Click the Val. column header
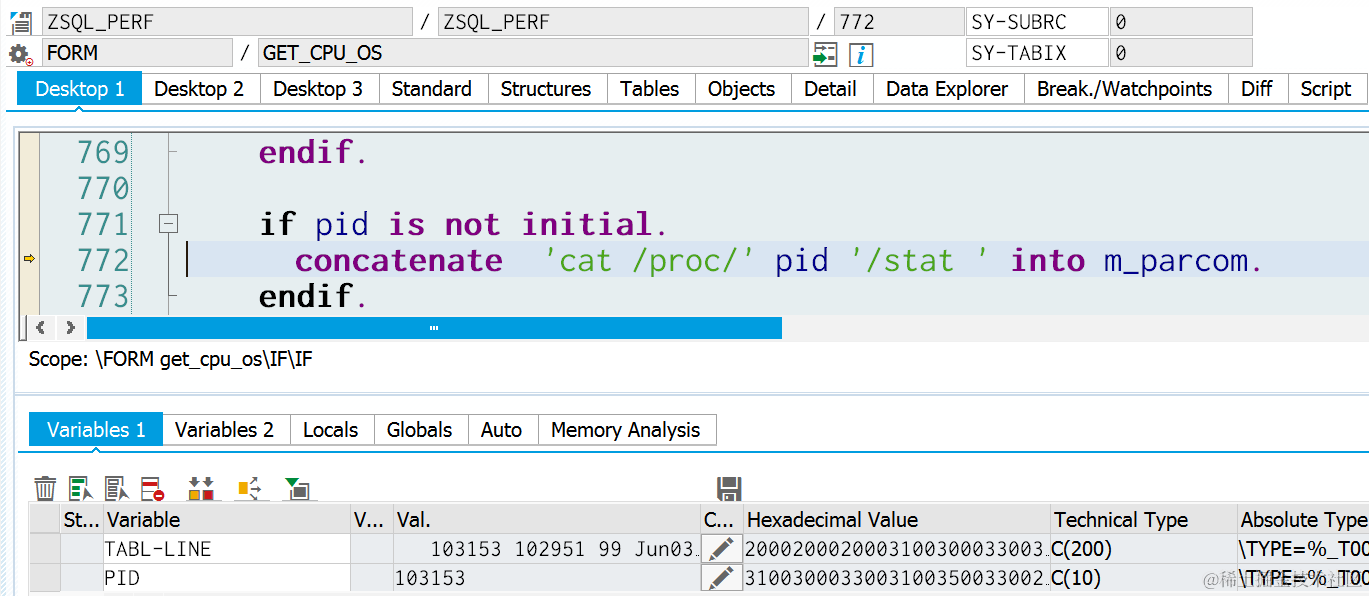This screenshot has height=596, width=1369. pyautogui.click(x=547, y=520)
